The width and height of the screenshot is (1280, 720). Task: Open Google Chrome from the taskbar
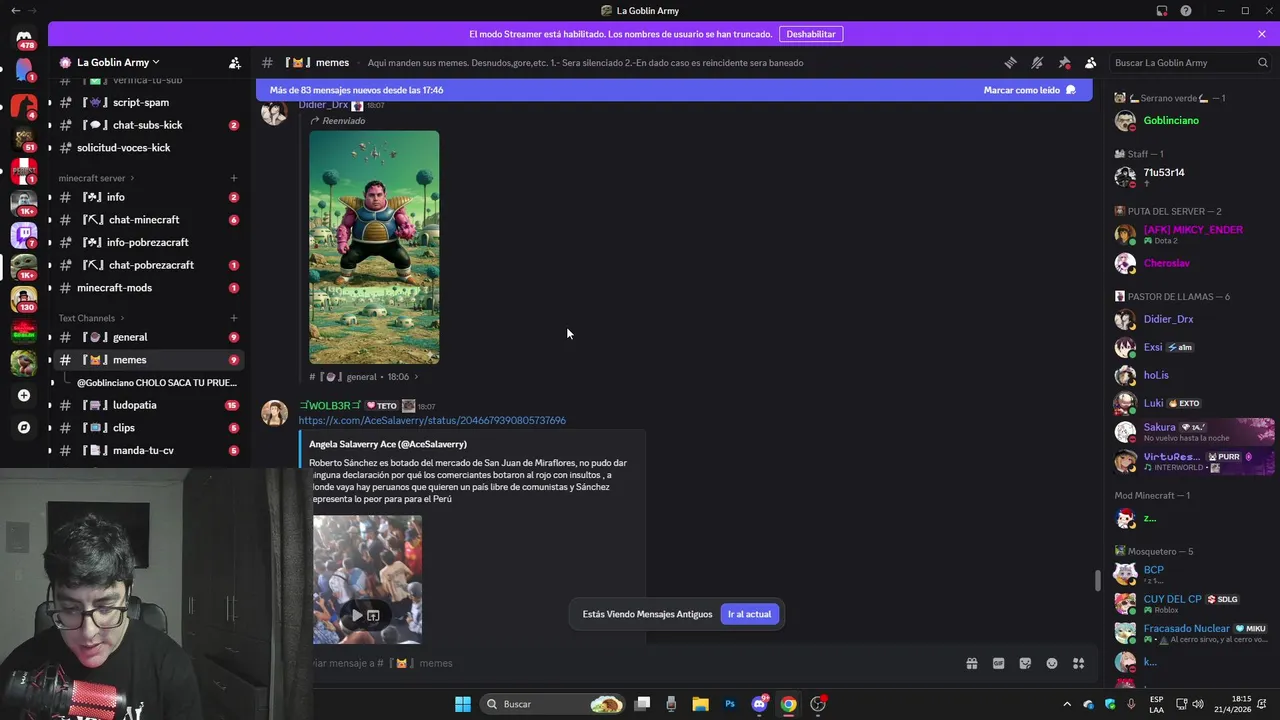pos(789,704)
